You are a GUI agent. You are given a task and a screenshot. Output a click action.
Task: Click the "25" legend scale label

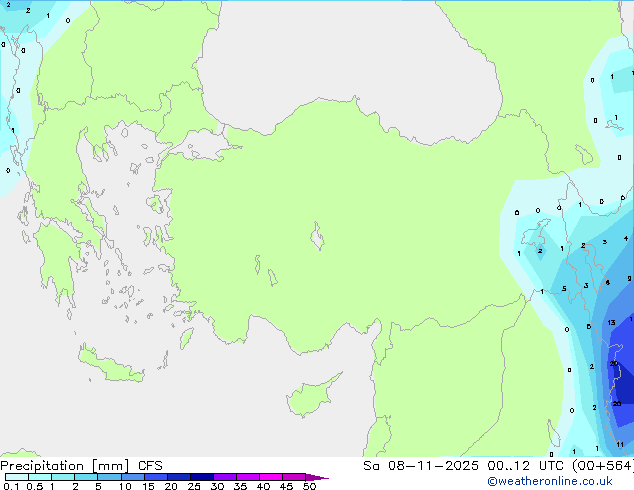point(194,486)
